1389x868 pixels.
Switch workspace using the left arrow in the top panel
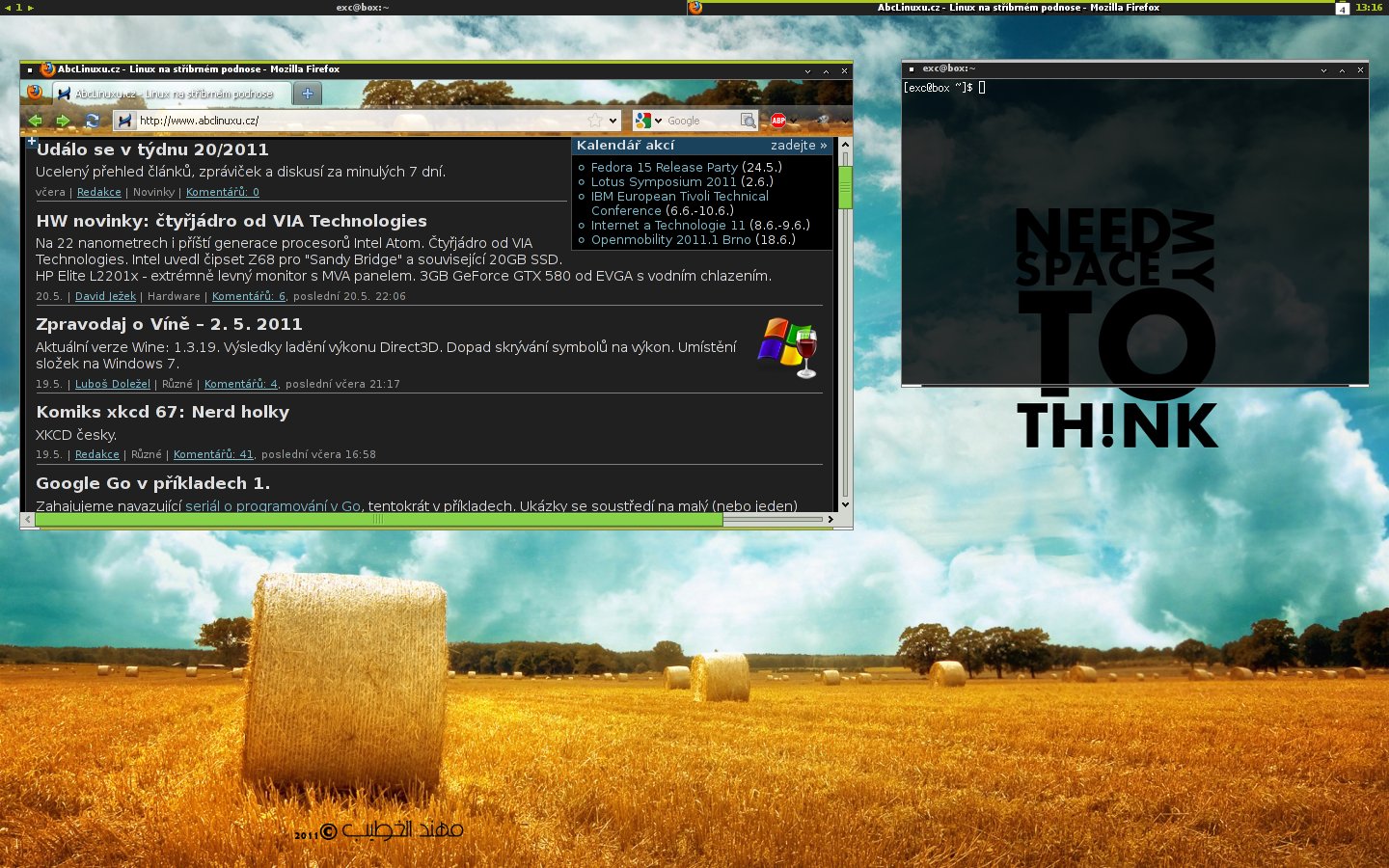[x=8, y=7]
